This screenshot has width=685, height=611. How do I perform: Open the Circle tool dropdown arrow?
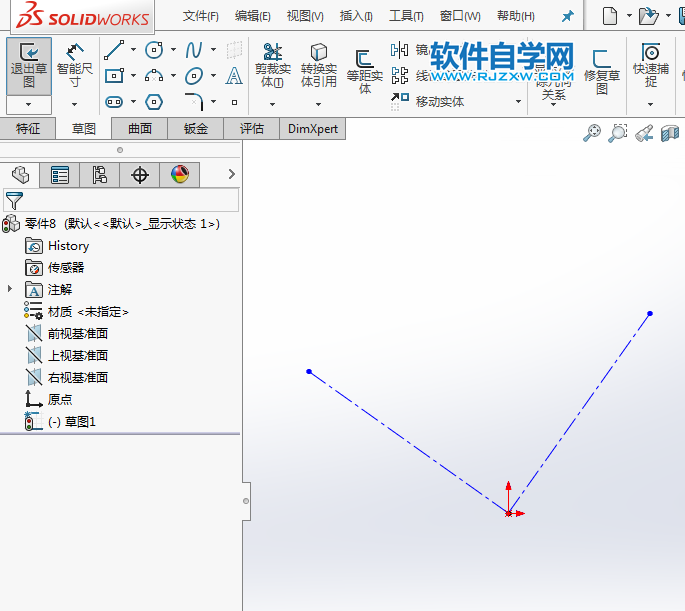(x=173, y=50)
